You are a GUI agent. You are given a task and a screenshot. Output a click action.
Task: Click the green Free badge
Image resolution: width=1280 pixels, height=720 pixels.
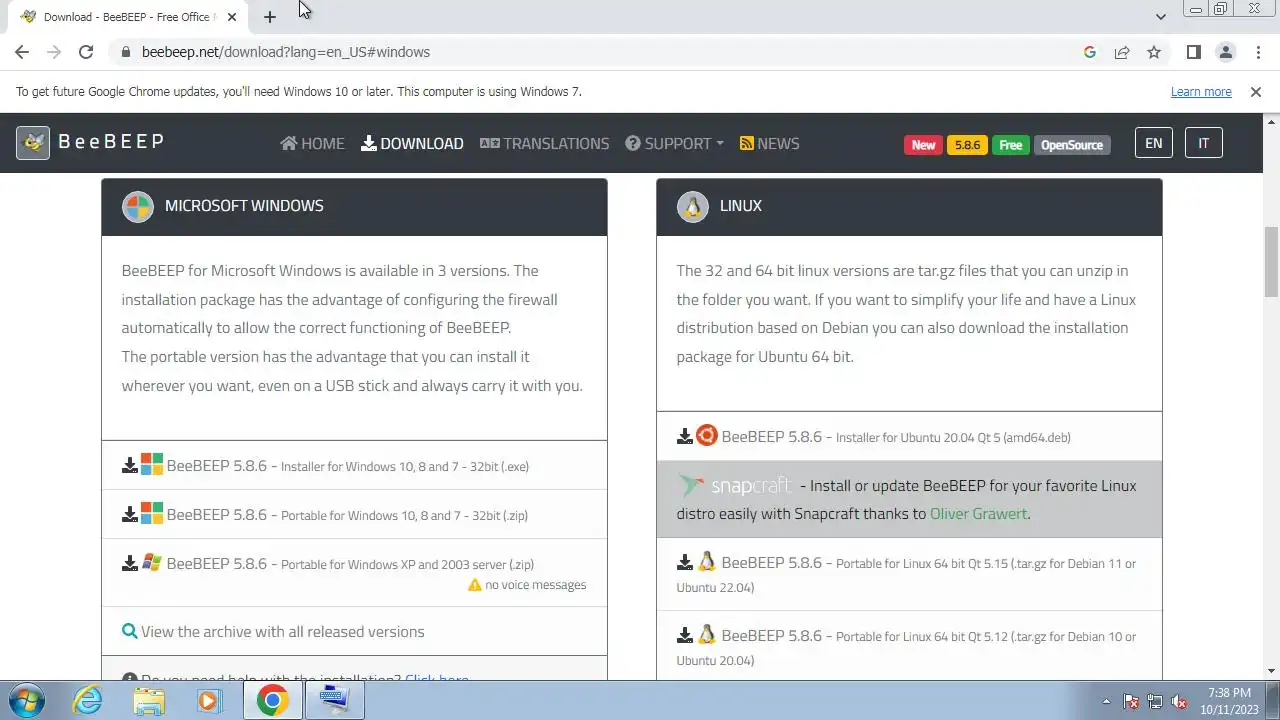click(x=1011, y=145)
